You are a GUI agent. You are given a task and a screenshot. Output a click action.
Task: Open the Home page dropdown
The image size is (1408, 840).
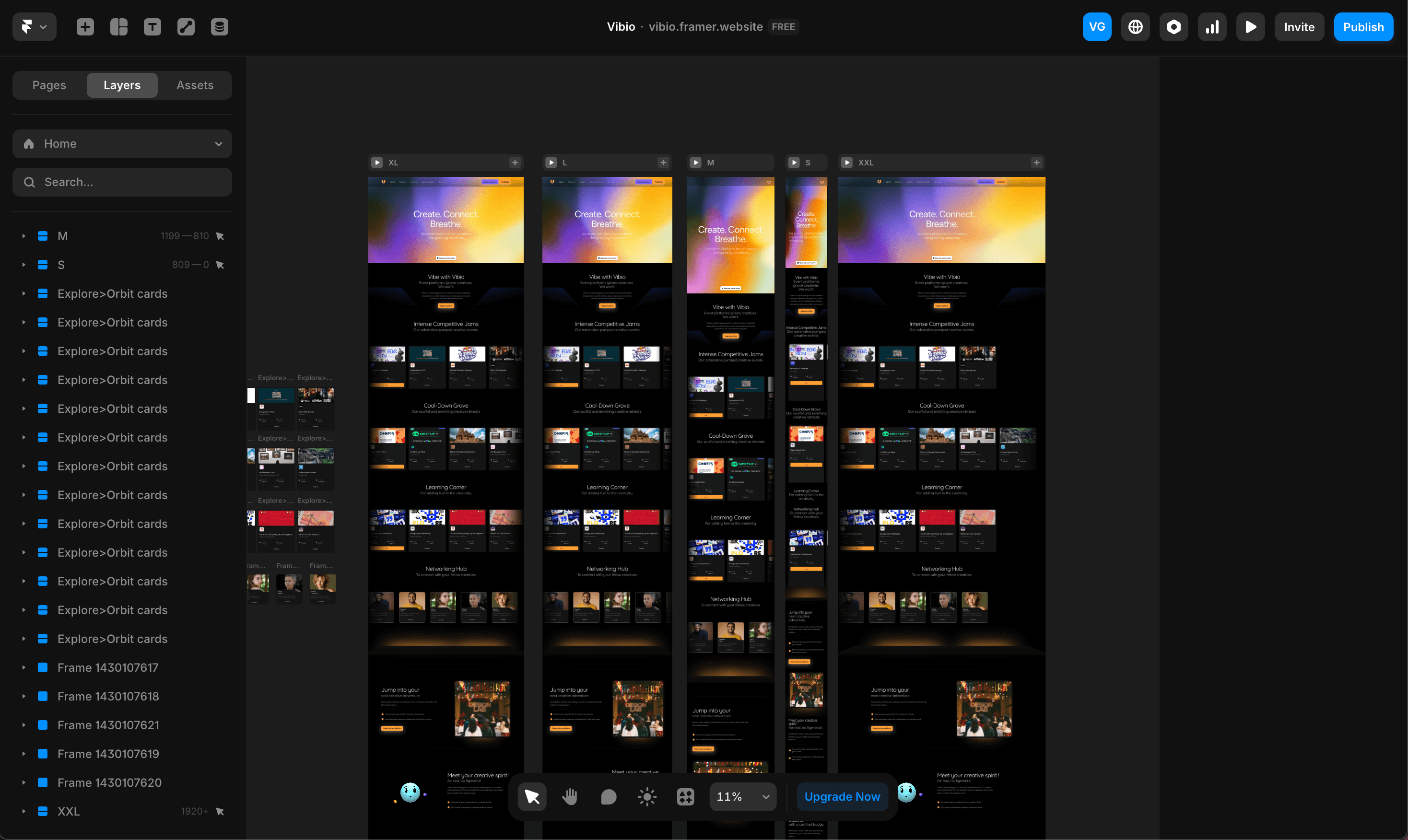(x=122, y=144)
